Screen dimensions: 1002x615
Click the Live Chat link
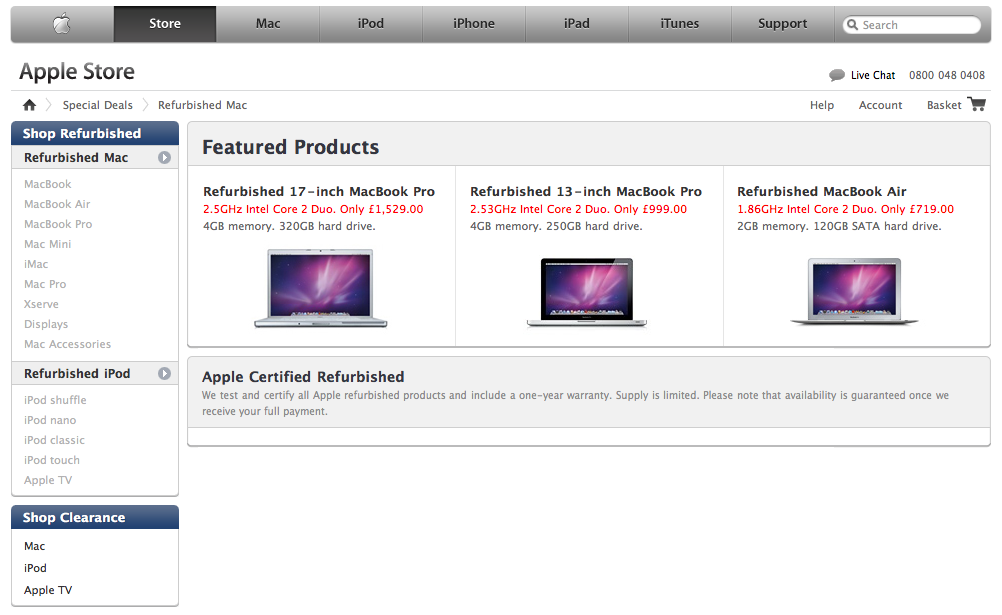point(872,75)
